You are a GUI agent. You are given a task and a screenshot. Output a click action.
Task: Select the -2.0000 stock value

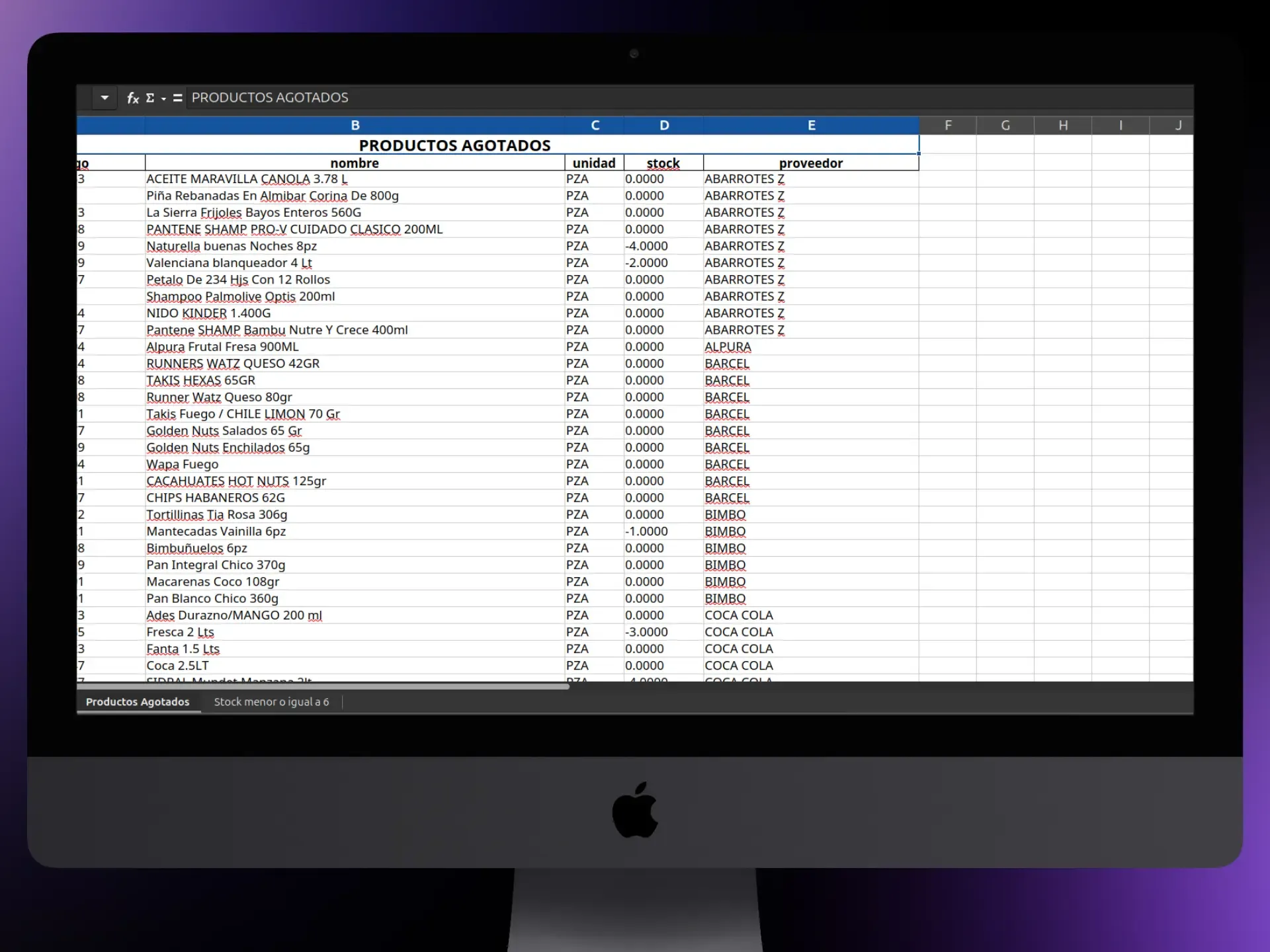663,263
